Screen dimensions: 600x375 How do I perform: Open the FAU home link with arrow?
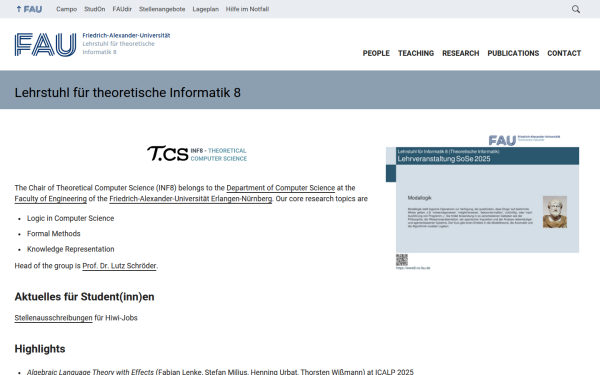pyautogui.click(x=29, y=9)
